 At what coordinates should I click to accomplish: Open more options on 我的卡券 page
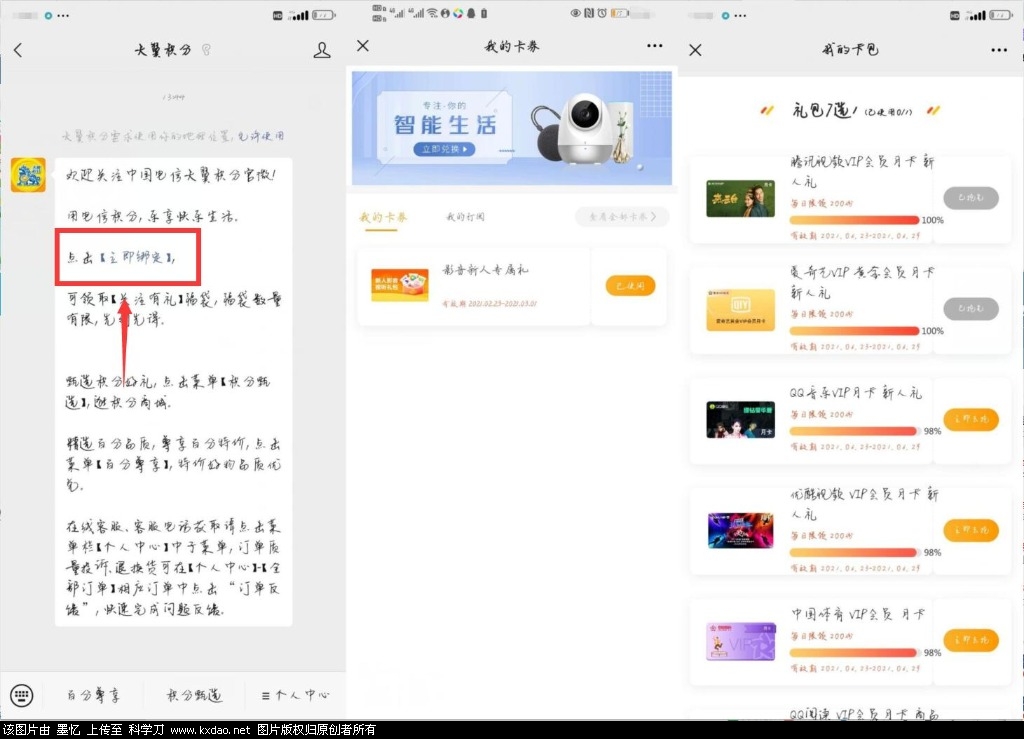[x=654, y=46]
